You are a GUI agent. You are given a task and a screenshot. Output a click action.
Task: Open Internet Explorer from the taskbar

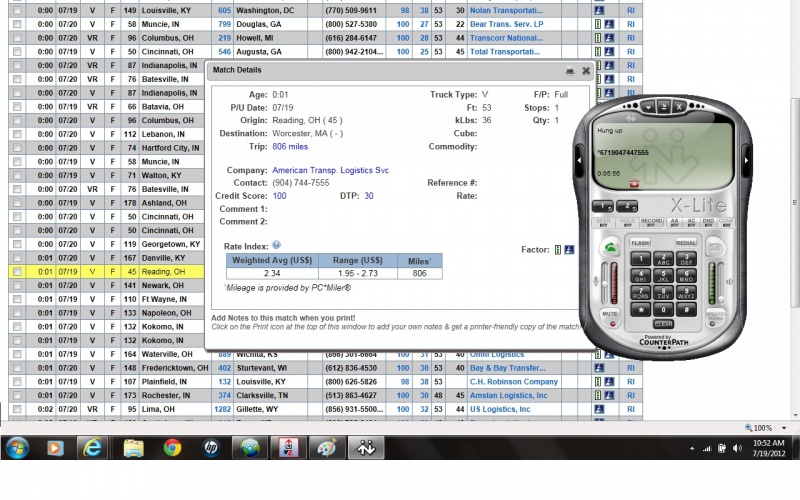click(92, 448)
